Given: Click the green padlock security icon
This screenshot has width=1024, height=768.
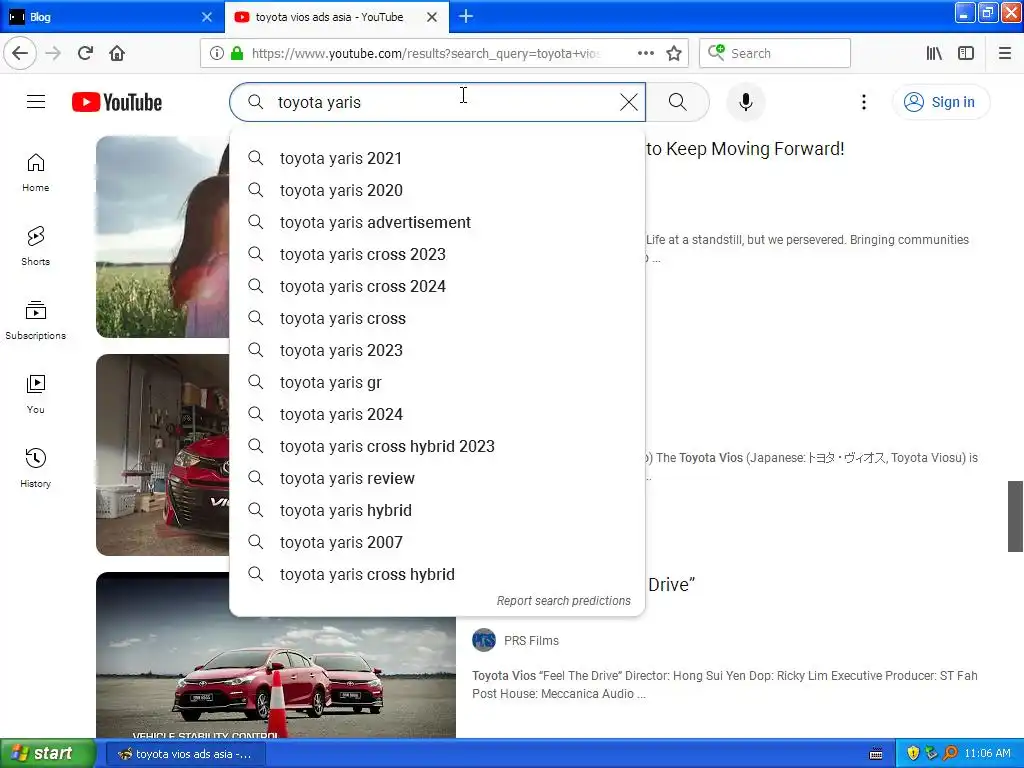Looking at the screenshot, I should pos(237,53).
